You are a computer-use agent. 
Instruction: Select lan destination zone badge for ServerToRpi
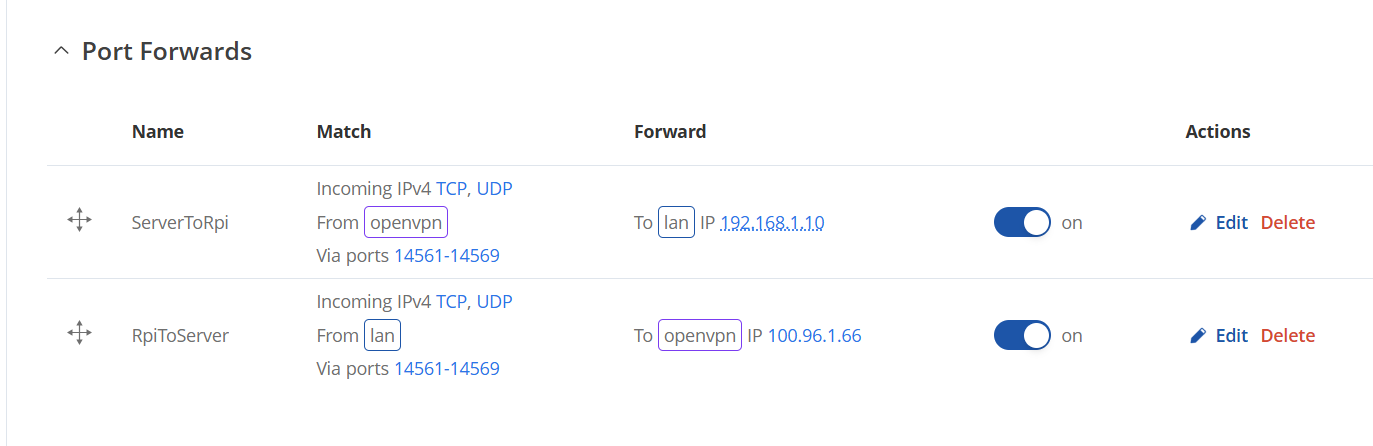(x=676, y=222)
